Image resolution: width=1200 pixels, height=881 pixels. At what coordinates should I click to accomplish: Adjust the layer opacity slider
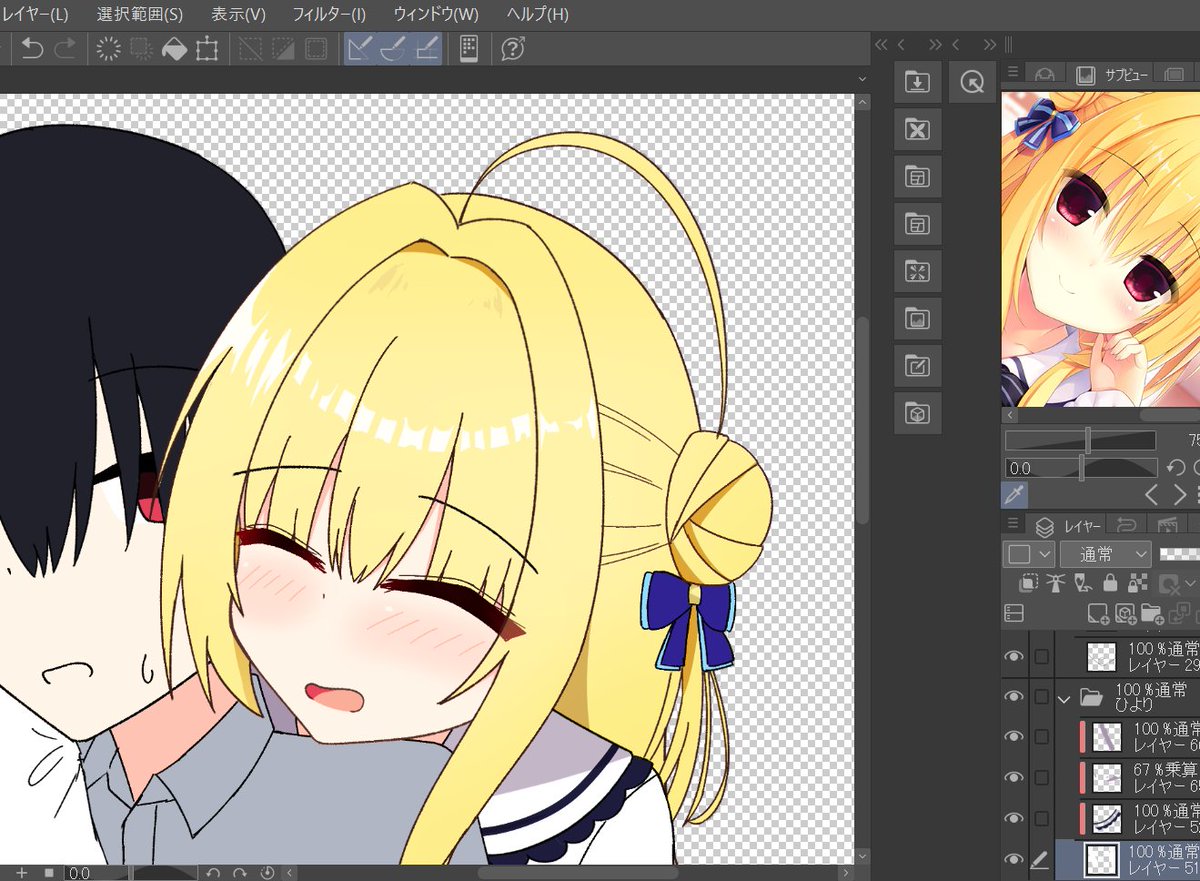[x=1179, y=554]
